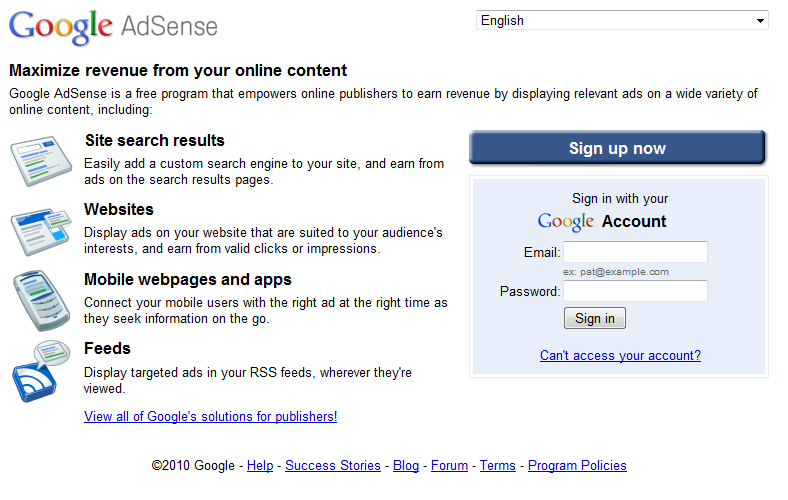Visit the Forum footer link
The height and width of the screenshot is (500, 788).
[x=449, y=465]
